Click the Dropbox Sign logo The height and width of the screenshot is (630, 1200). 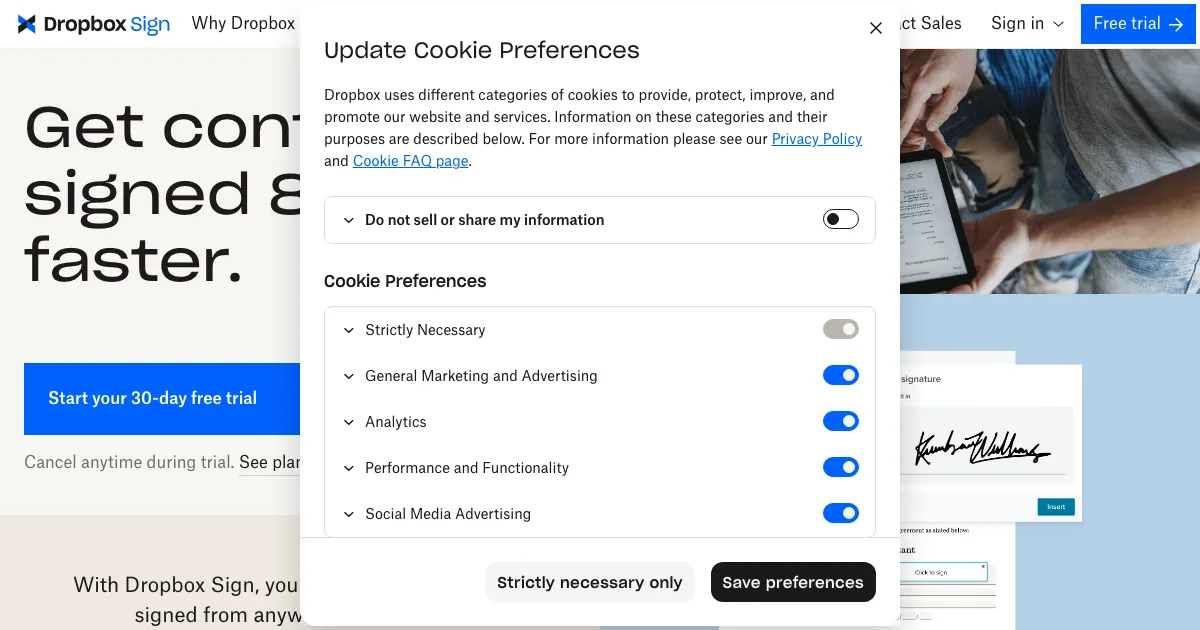click(x=94, y=24)
